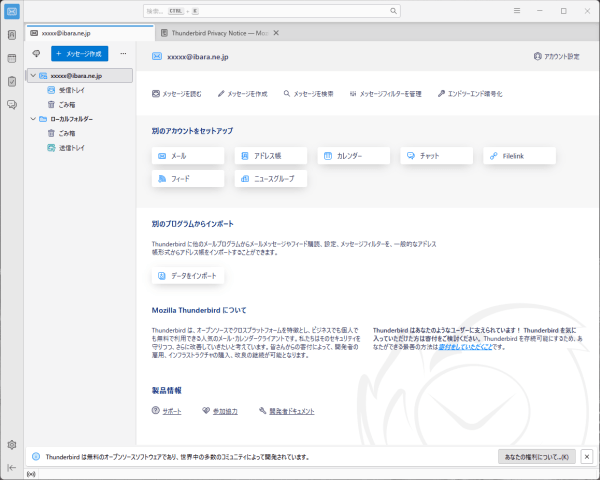Click あなたの権利について button
Screen dimensions: 600x480
(x=537, y=457)
